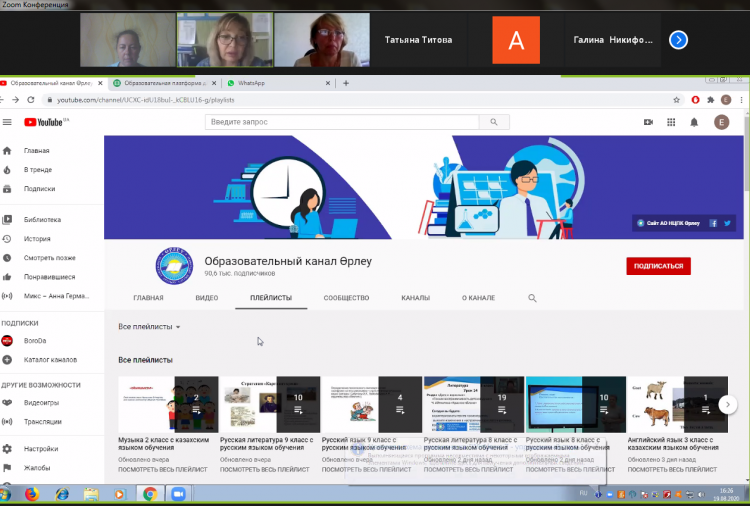
Task: Open the browser extensions puzzle icon
Action: point(711,100)
